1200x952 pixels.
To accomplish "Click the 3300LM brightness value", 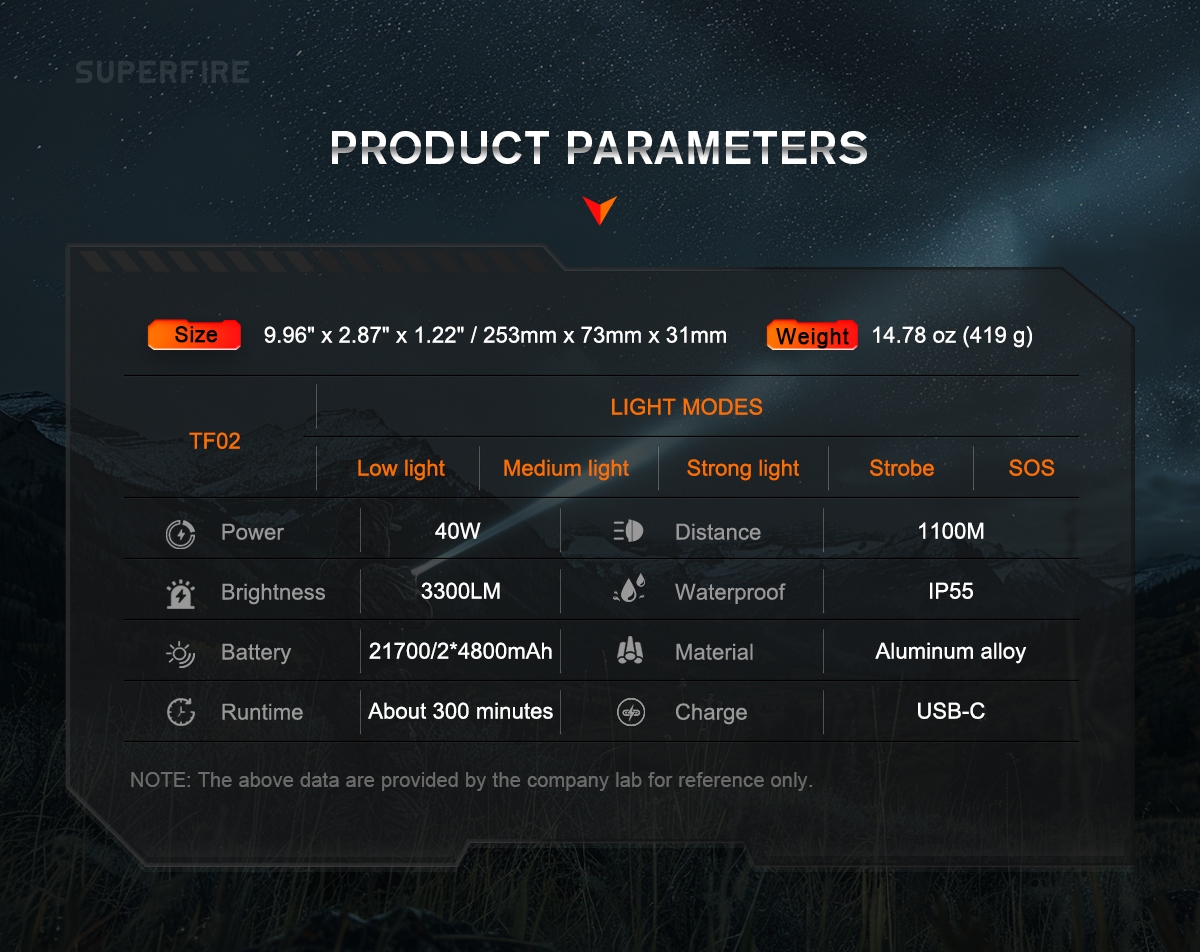I will coord(460,592).
